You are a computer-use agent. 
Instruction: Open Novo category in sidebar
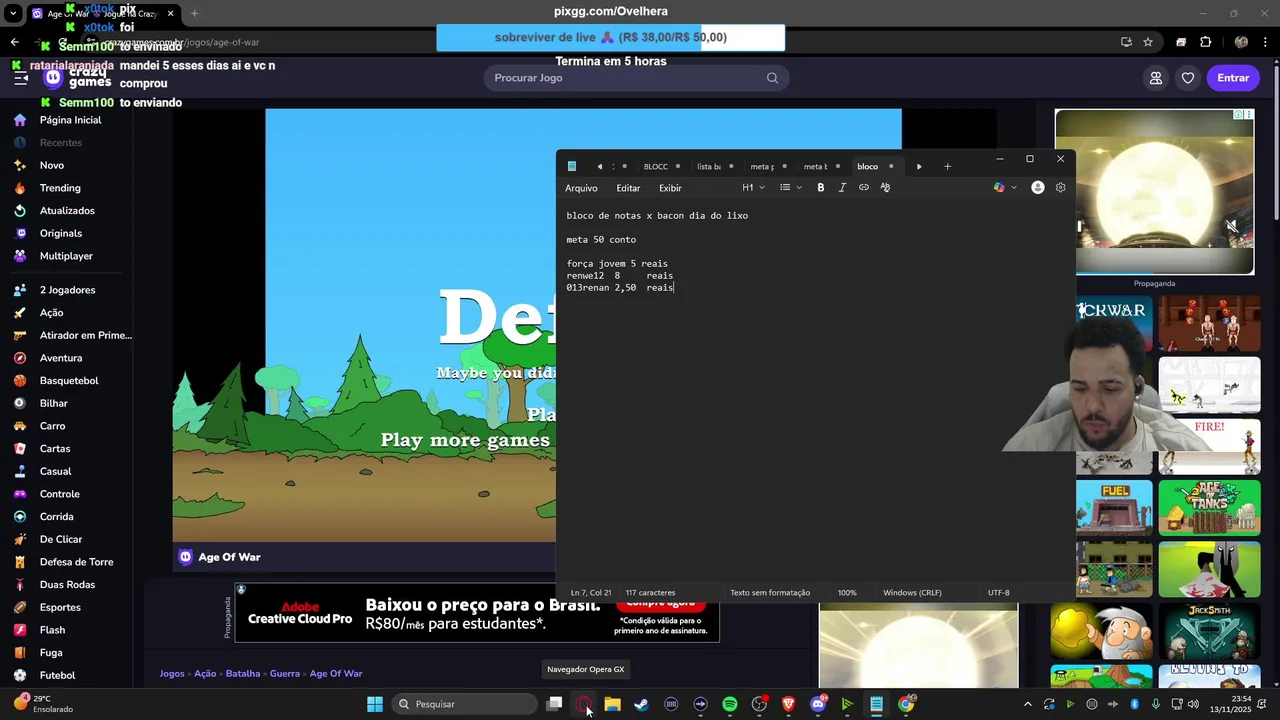52,165
